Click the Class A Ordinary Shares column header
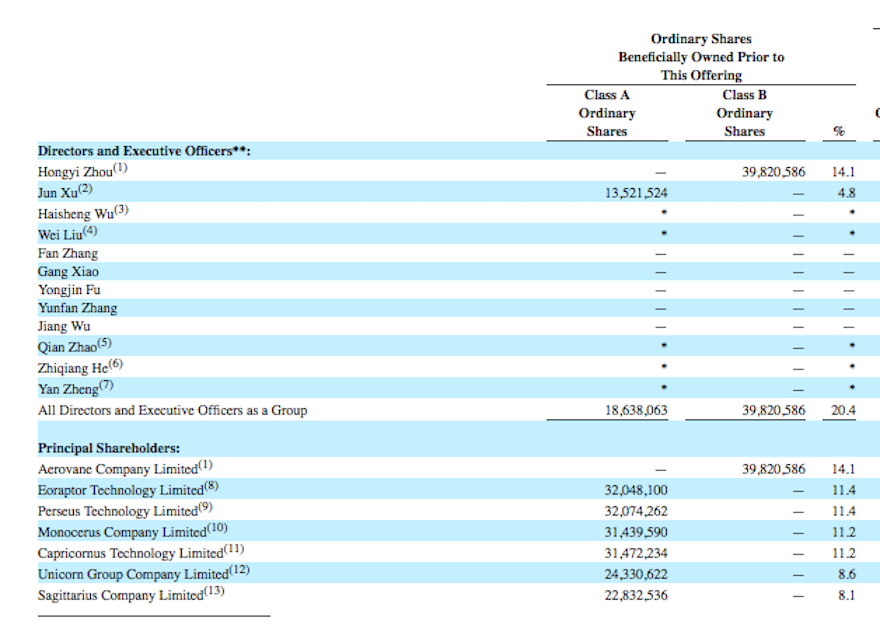The width and height of the screenshot is (880, 628). pos(607,113)
